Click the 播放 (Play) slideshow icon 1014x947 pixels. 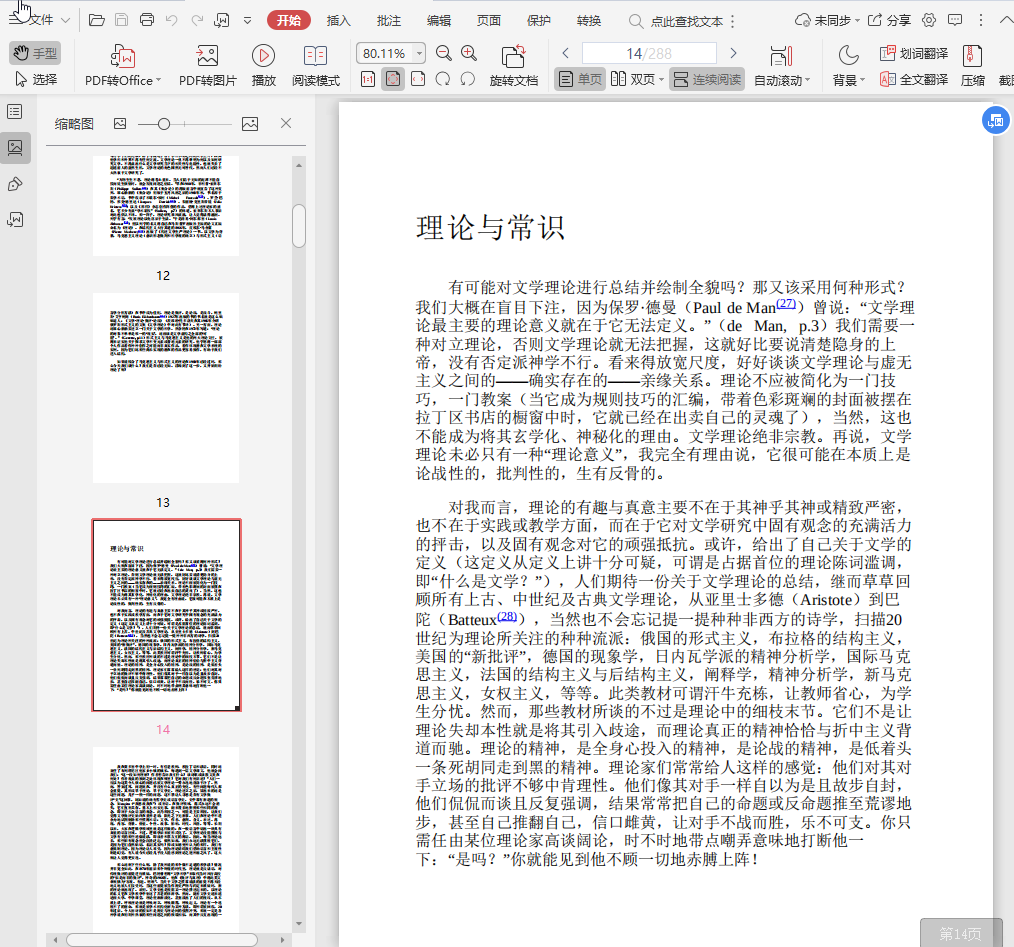[x=263, y=57]
